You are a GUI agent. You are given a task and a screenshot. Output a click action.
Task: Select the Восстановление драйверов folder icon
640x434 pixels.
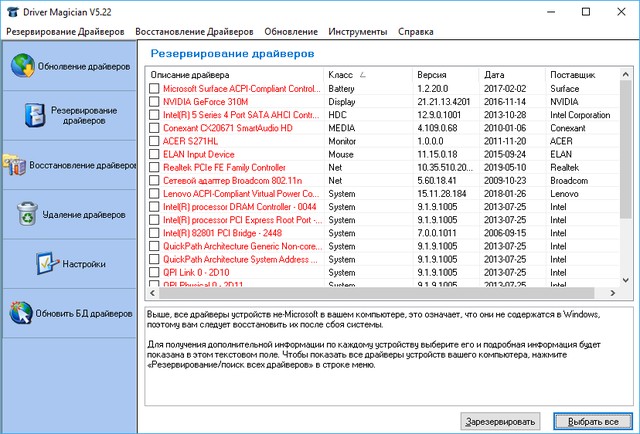(12, 164)
